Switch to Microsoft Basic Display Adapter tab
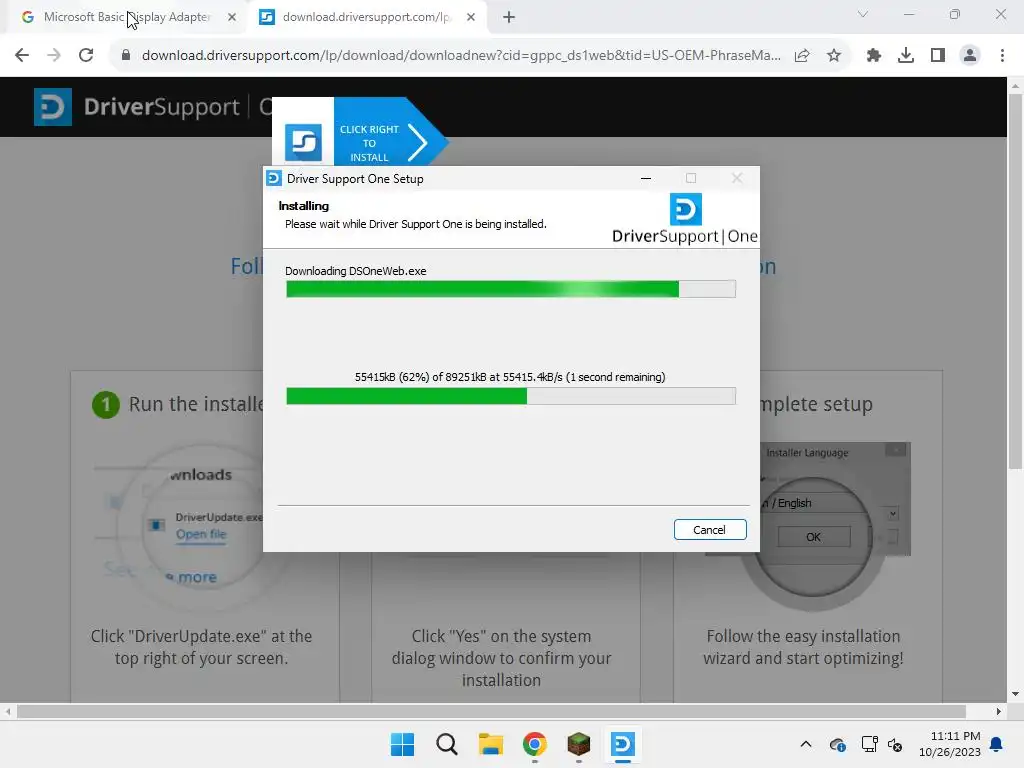Screen dimensions: 1024x768 (x=127, y=17)
